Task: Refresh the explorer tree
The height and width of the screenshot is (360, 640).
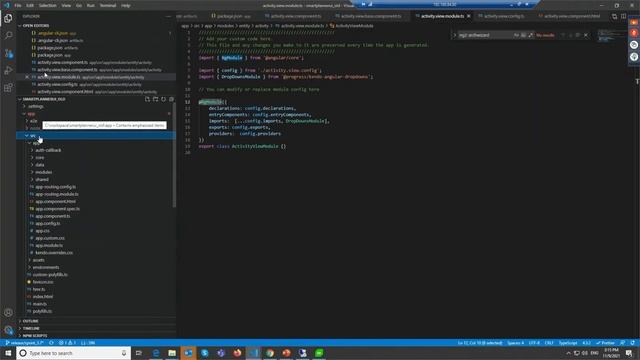Action: (x=163, y=99)
